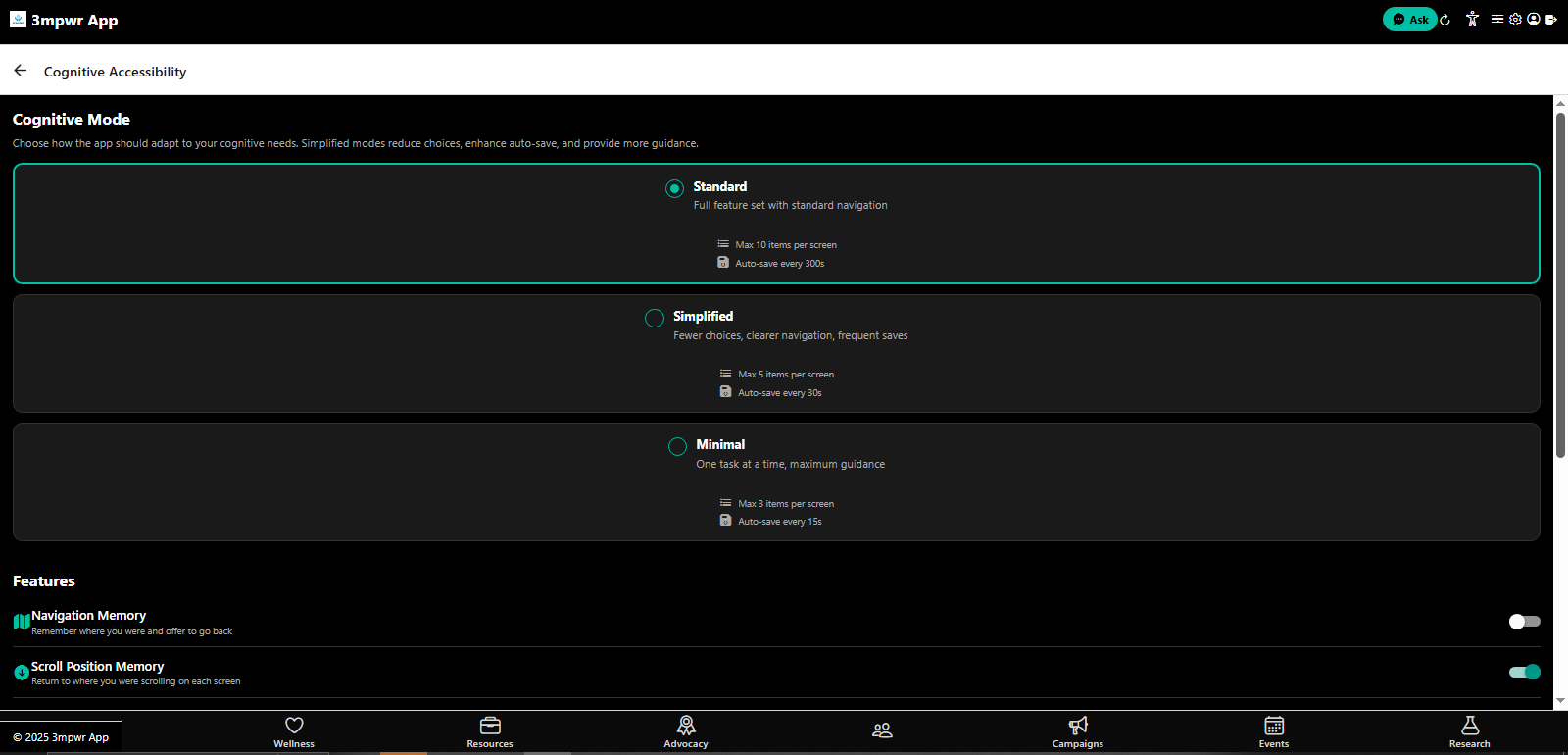
Task: Open the Events calendar tab
Action: (x=1274, y=731)
